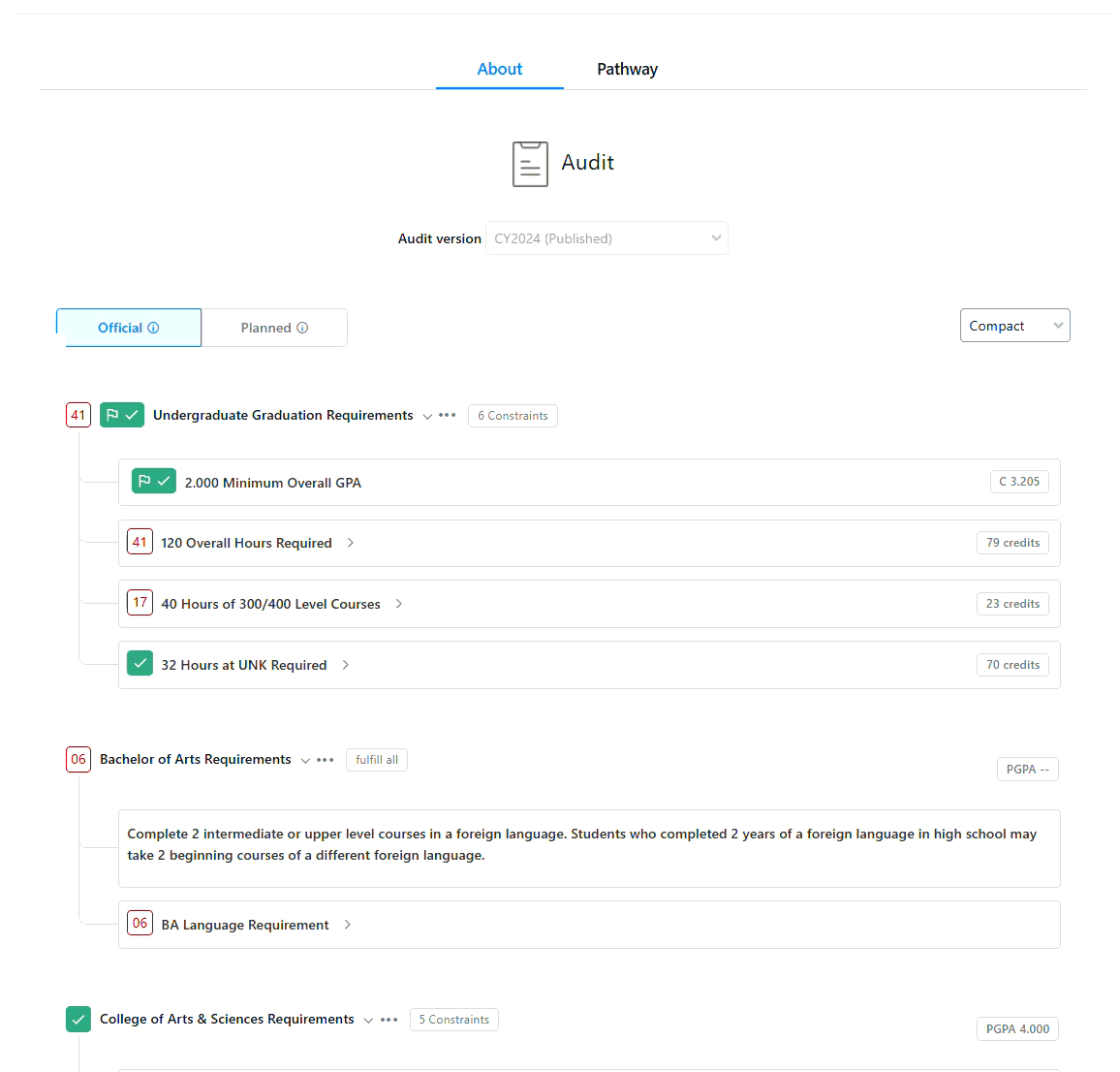1120x1072 pixels.
Task: Open three-dot menu for College of Arts & Sciences
Action: pos(389,1020)
